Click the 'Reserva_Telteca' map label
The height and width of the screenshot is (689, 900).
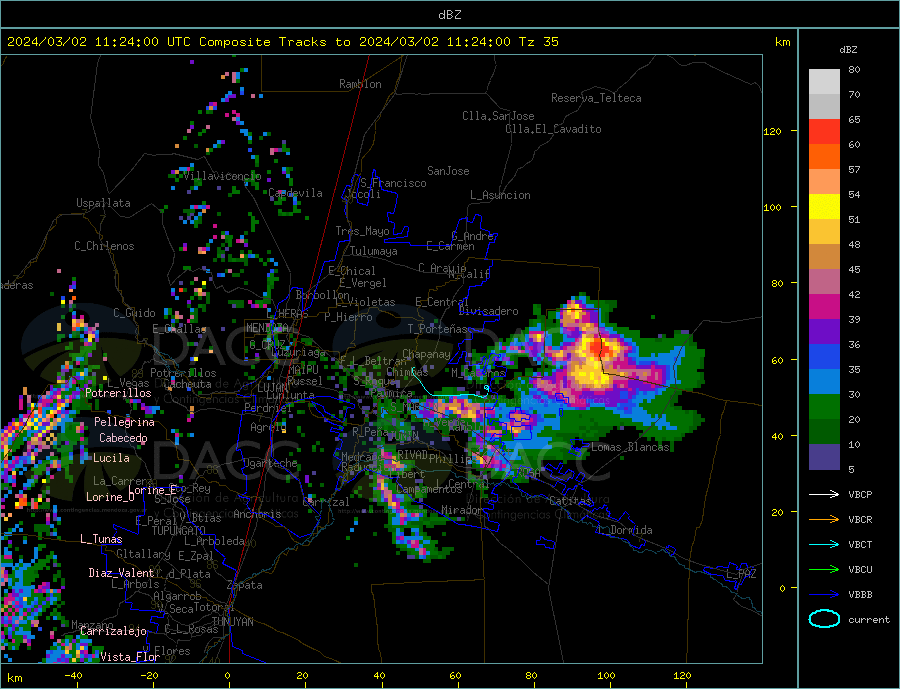[596, 98]
